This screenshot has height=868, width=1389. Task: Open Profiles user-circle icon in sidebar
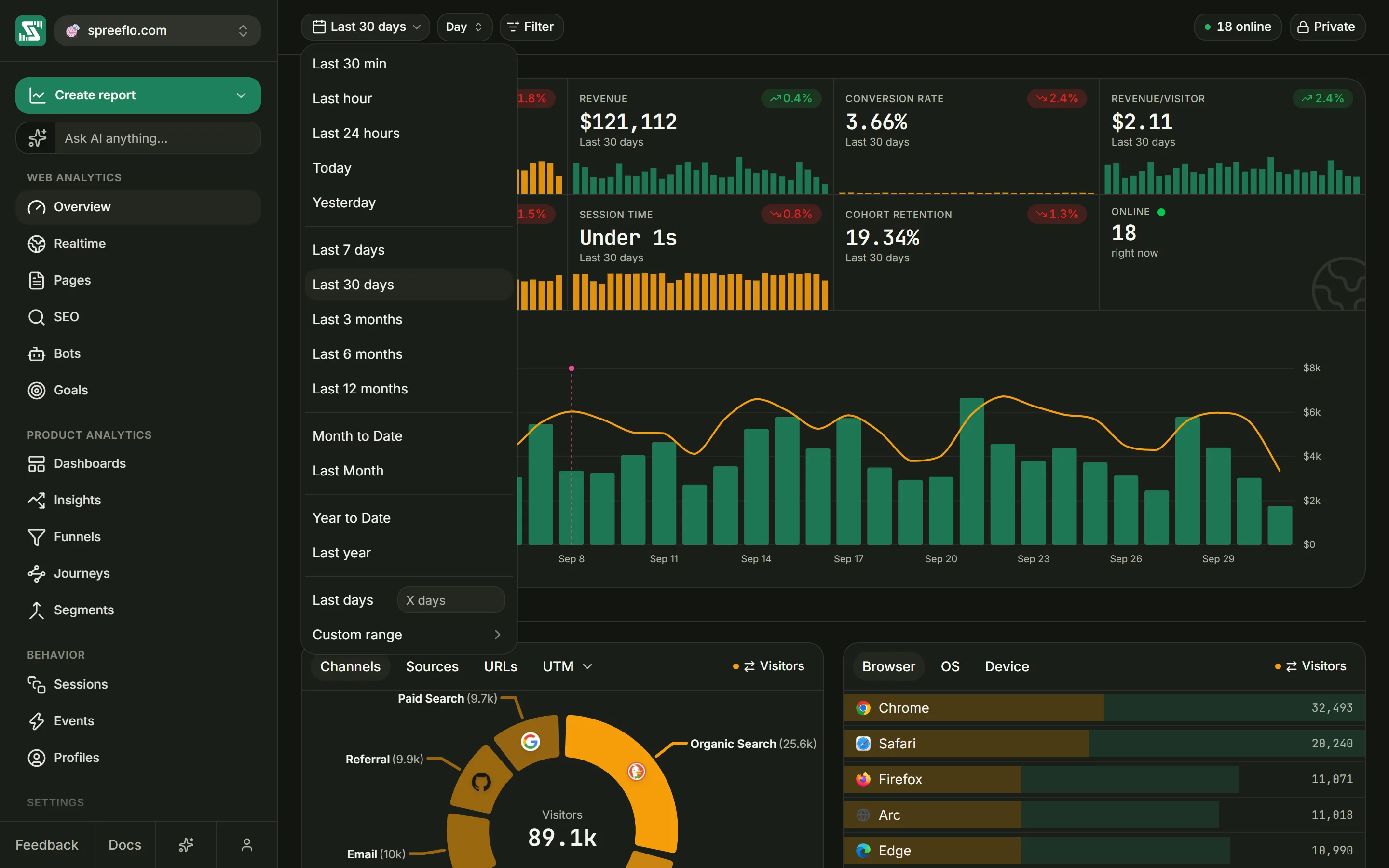coord(36,758)
